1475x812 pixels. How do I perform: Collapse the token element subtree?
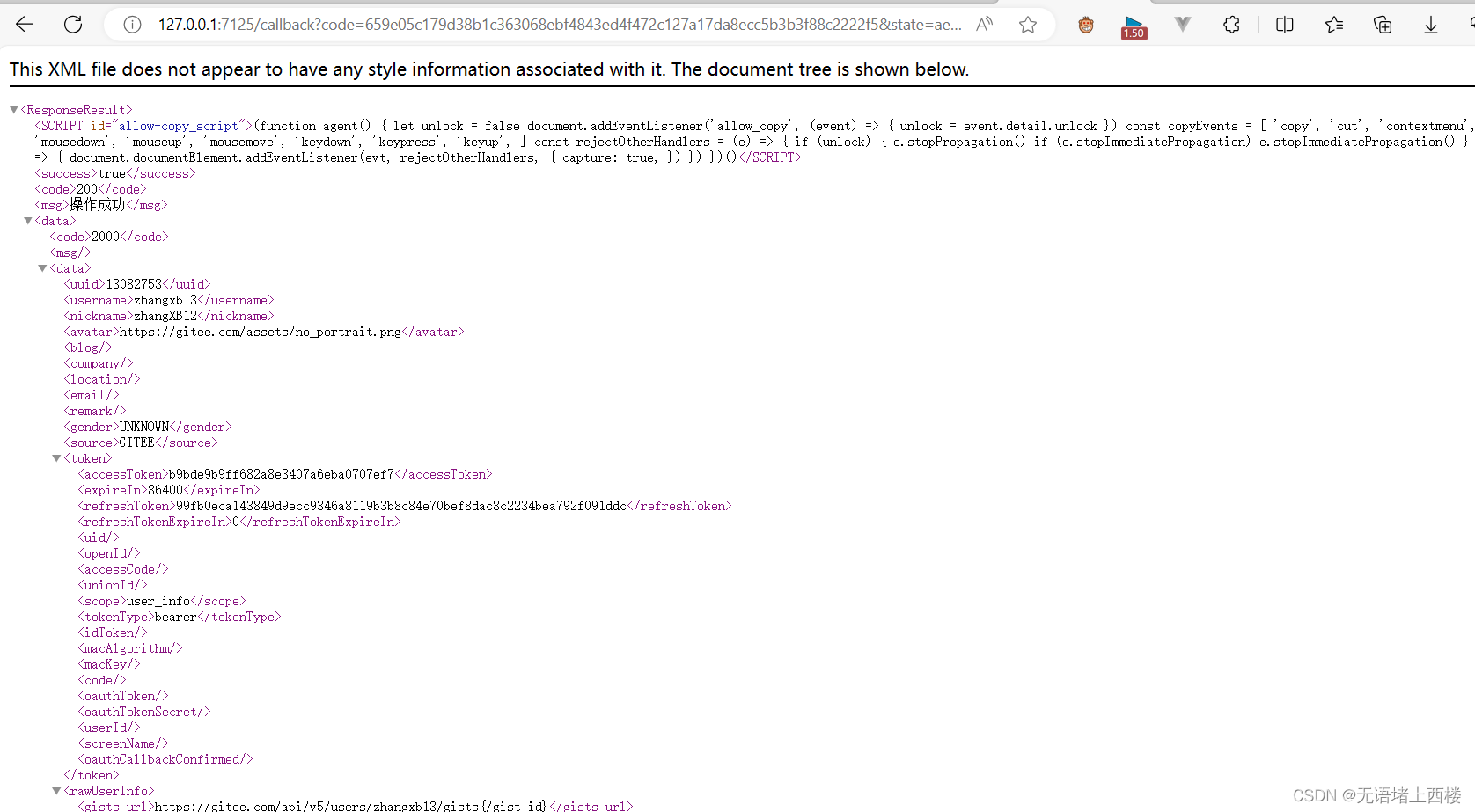tap(56, 458)
